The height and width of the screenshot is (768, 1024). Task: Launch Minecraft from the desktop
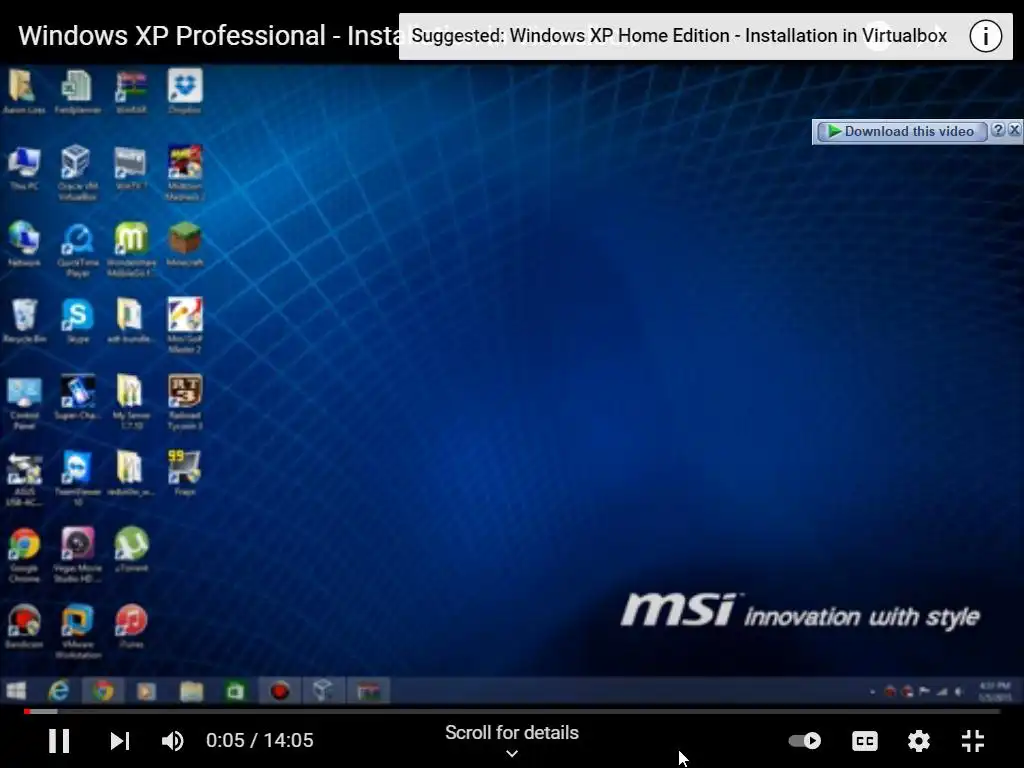point(185,244)
